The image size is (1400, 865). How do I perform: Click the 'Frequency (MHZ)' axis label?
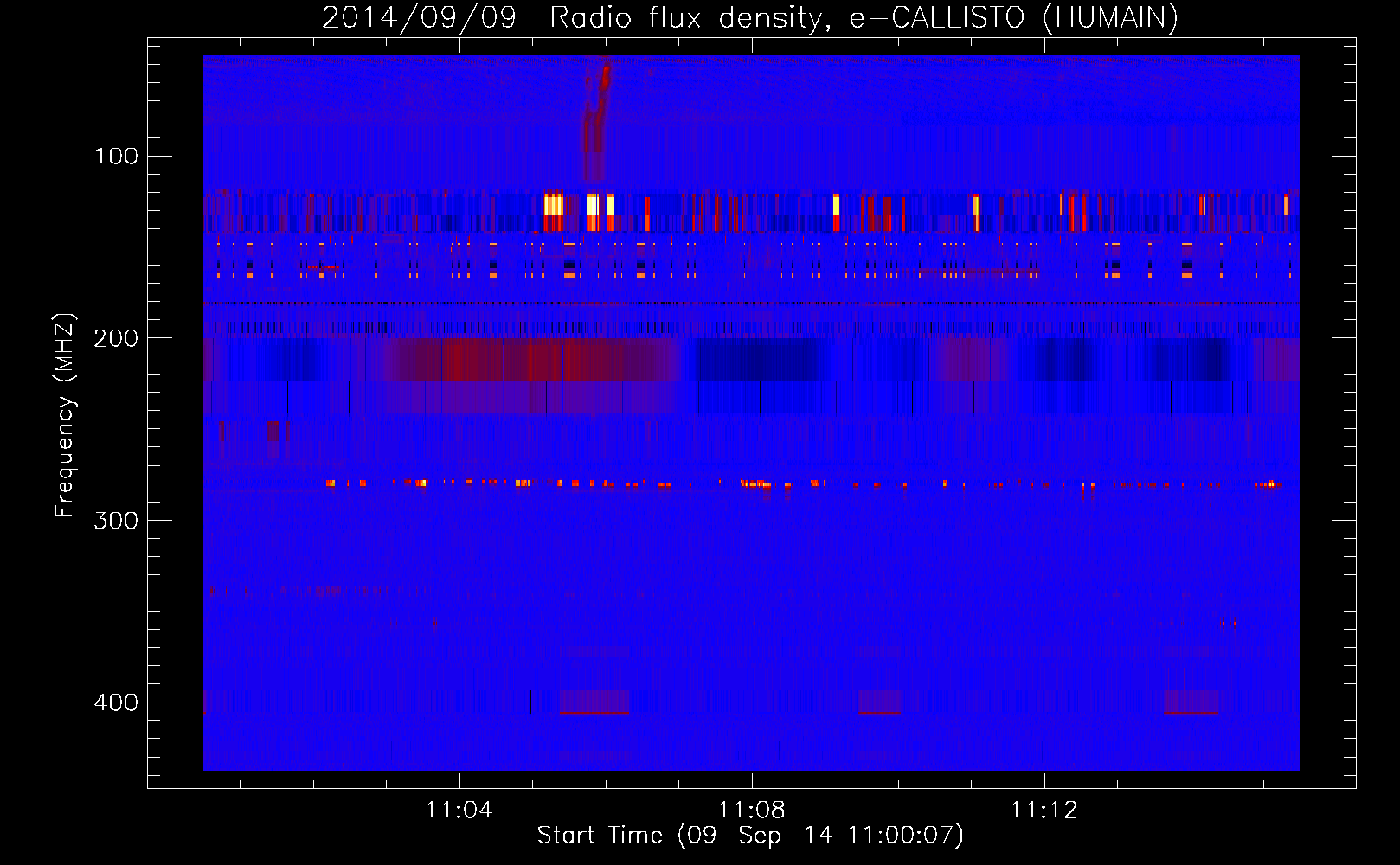click(65, 414)
